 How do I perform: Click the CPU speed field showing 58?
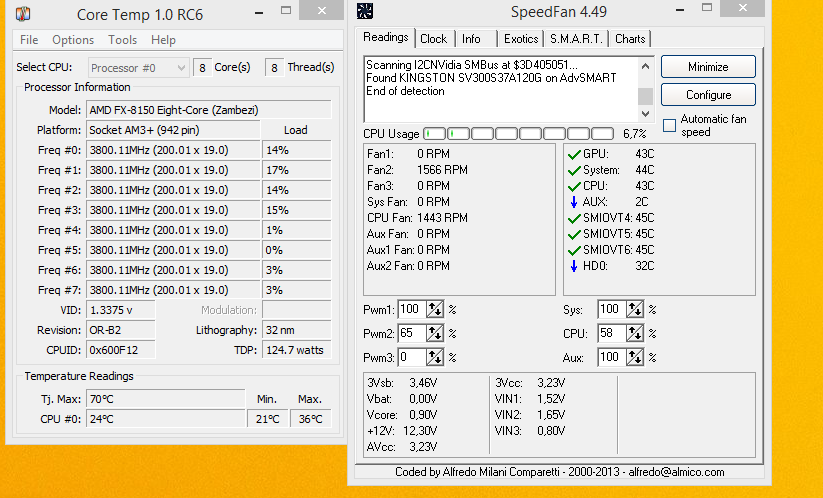(612, 333)
